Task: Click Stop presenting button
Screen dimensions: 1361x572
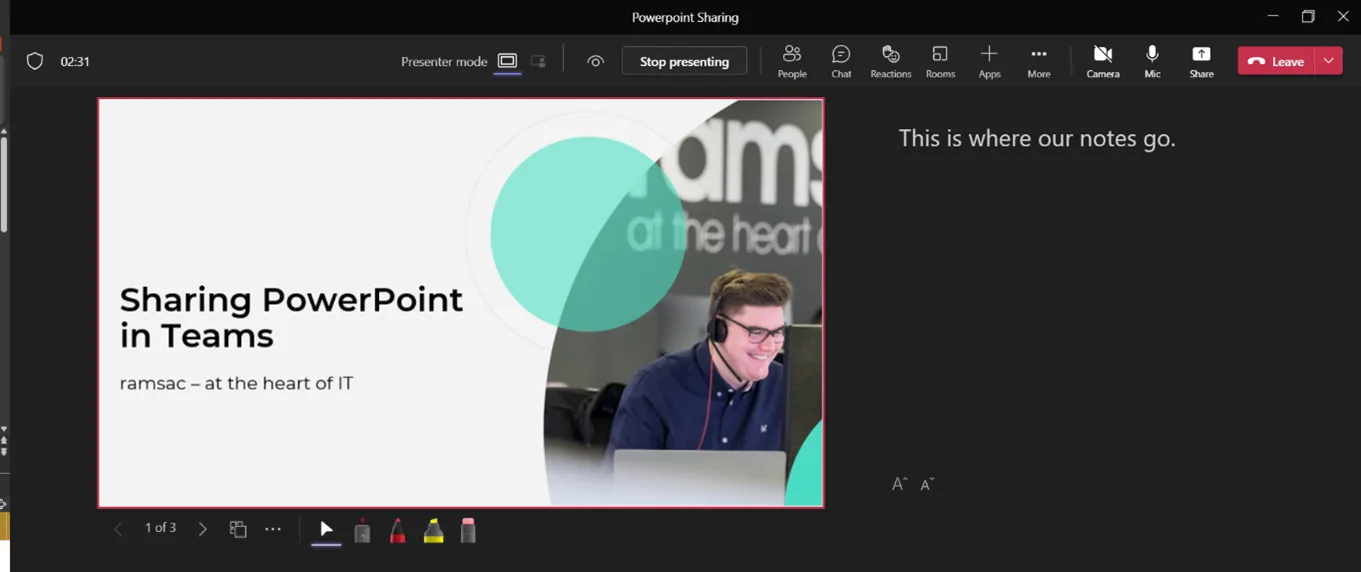Action: pyautogui.click(x=684, y=61)
